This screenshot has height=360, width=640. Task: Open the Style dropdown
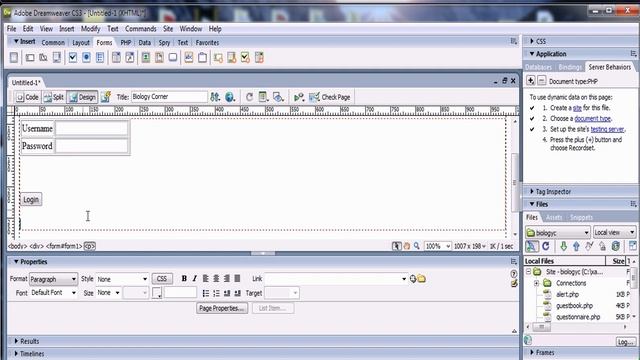point(122,279)
